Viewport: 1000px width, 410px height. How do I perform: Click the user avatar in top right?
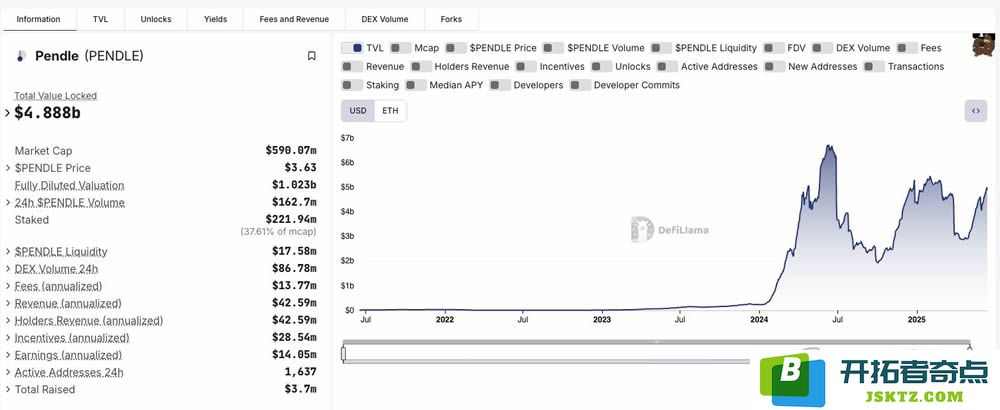point(984,45)
